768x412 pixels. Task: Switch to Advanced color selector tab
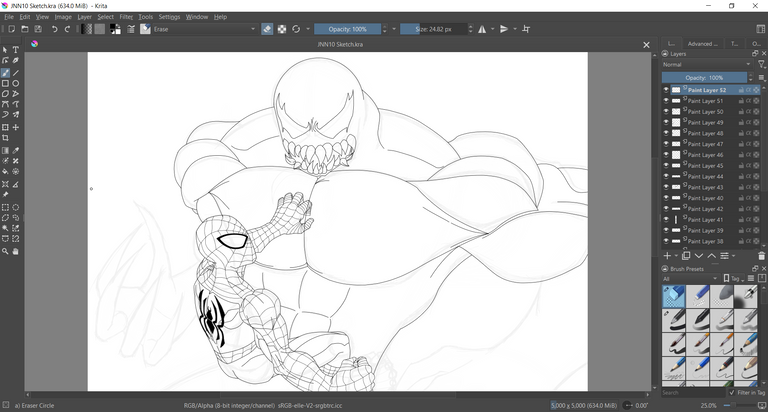(702, 44)
